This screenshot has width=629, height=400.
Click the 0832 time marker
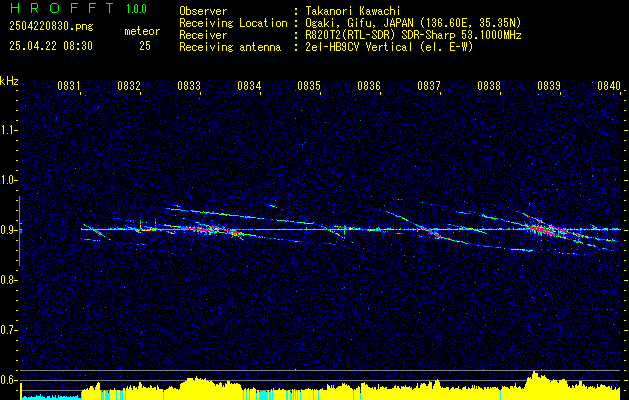(129, 86)
